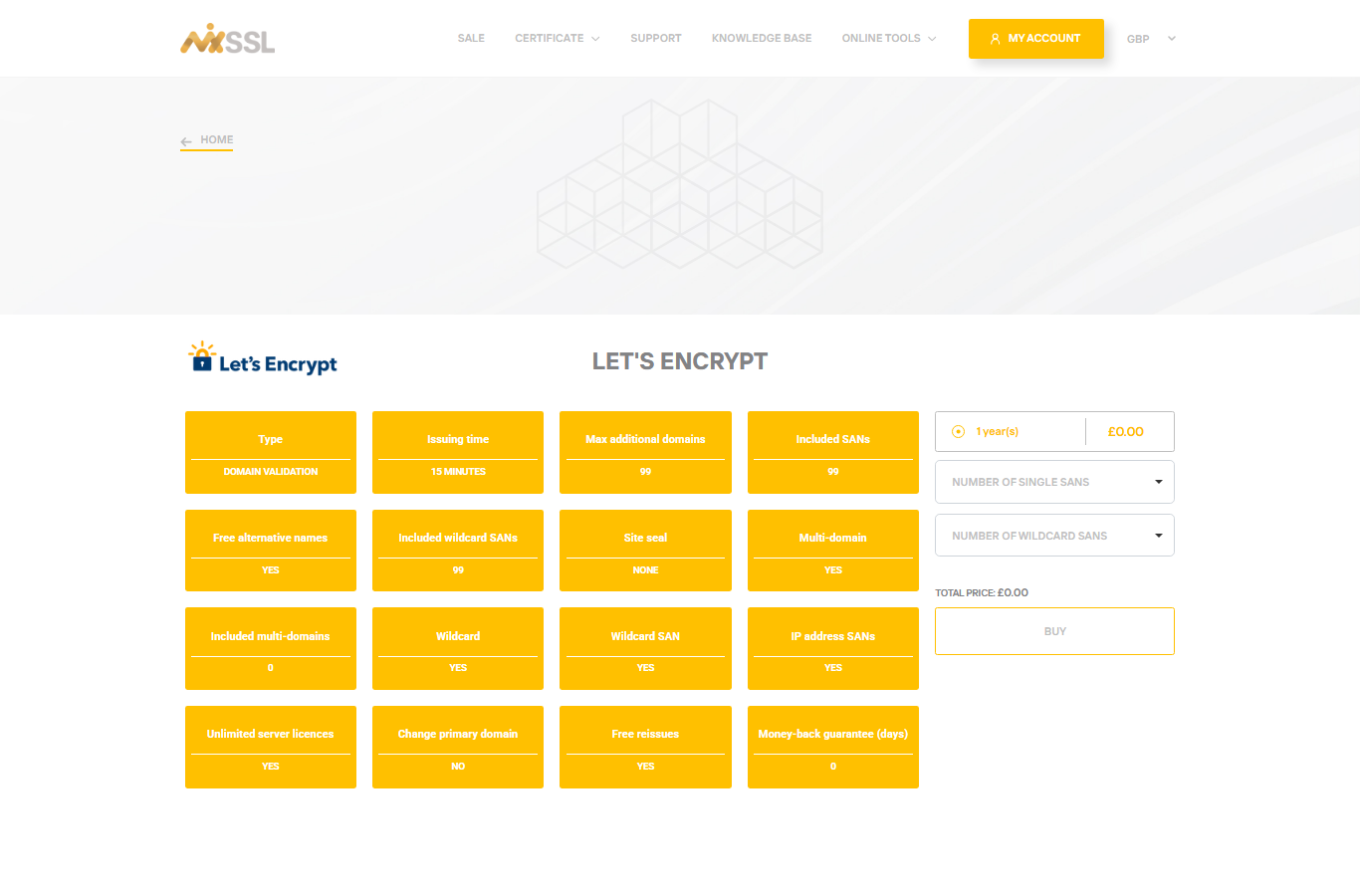Click the user icon in My Account
The width and height of the screenshot is (1360, 896).
coord(995,39)
